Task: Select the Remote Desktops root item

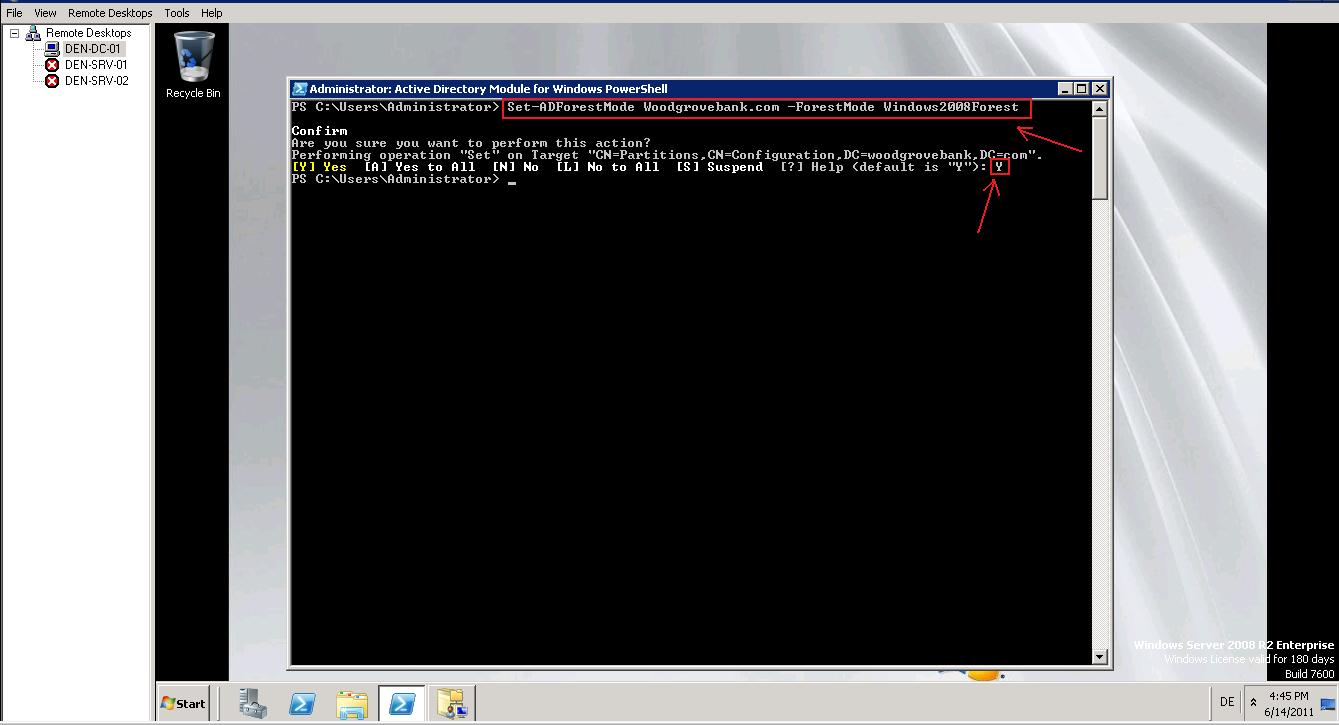Action: pos(88,33)
